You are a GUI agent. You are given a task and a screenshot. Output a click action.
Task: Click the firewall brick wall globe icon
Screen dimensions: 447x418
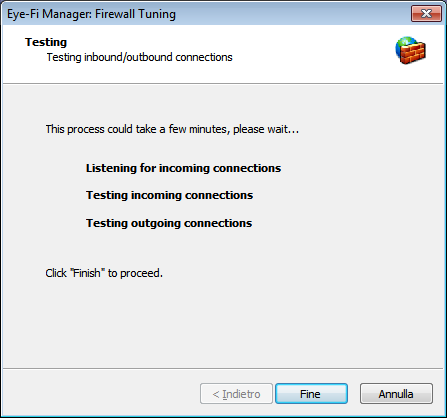(x=410, y=50)
